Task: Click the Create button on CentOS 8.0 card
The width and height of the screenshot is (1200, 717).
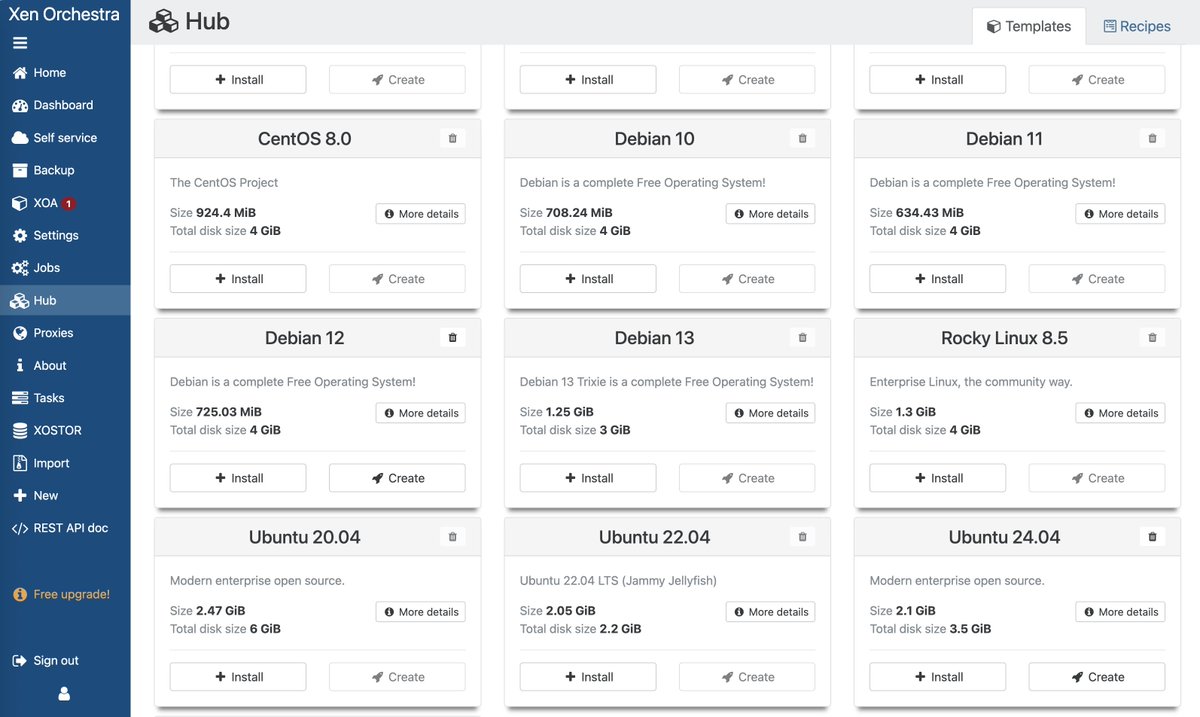Action: (x=397, y=279)
